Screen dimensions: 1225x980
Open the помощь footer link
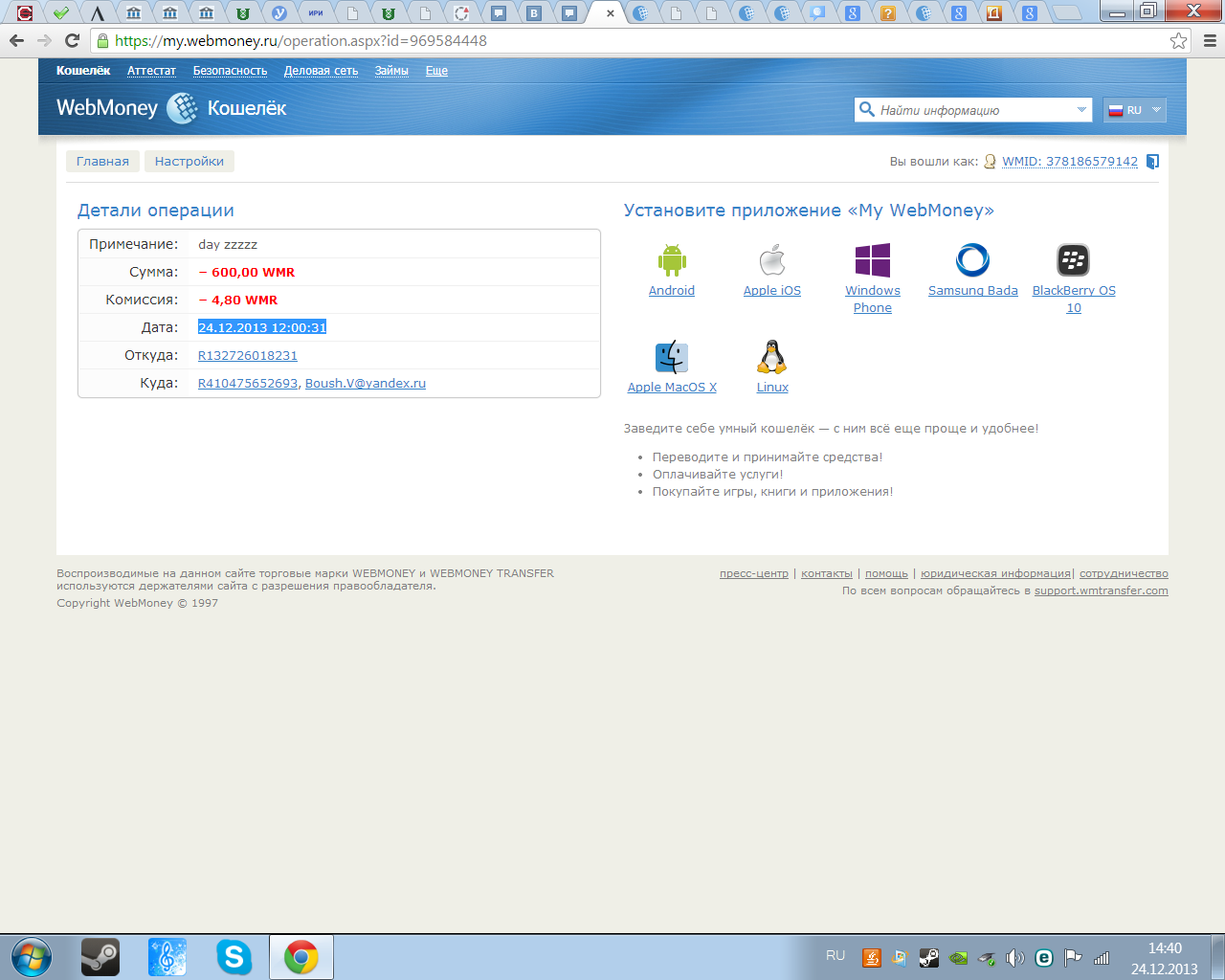click(886, 573)
